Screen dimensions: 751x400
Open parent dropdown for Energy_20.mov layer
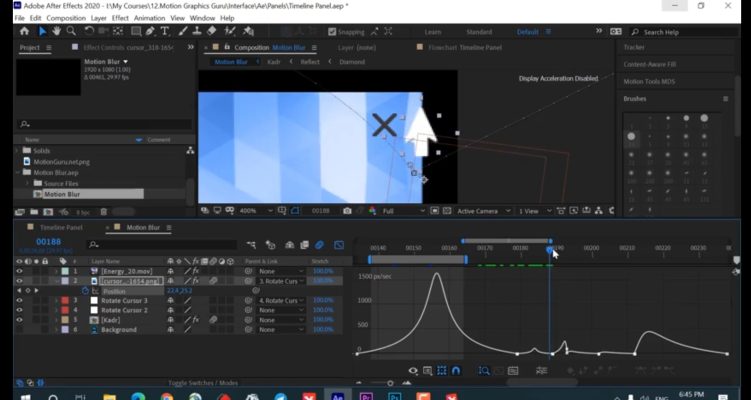point(281,271)
